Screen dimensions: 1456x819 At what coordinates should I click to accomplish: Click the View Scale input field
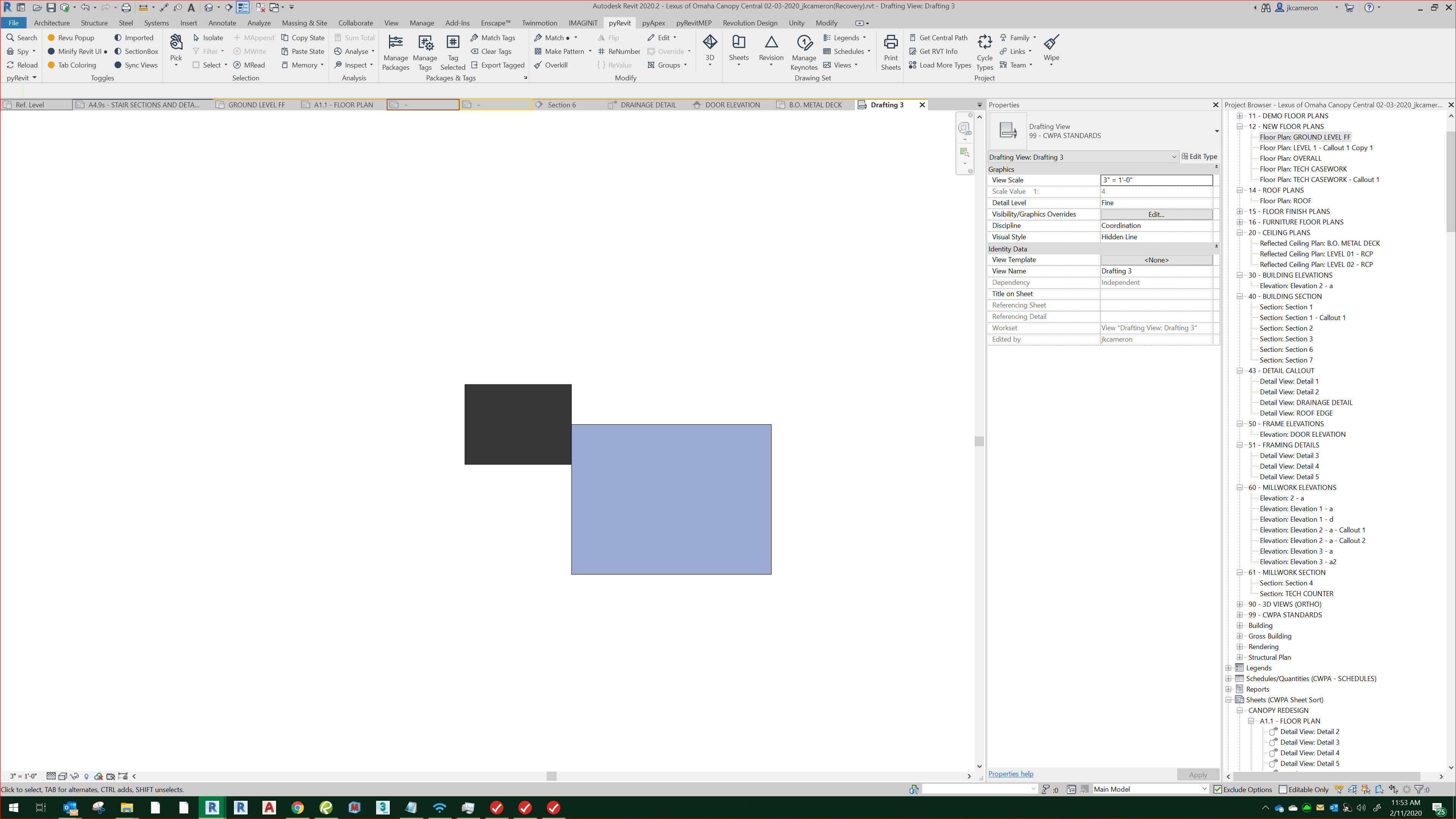click(x=1156, y=180)
